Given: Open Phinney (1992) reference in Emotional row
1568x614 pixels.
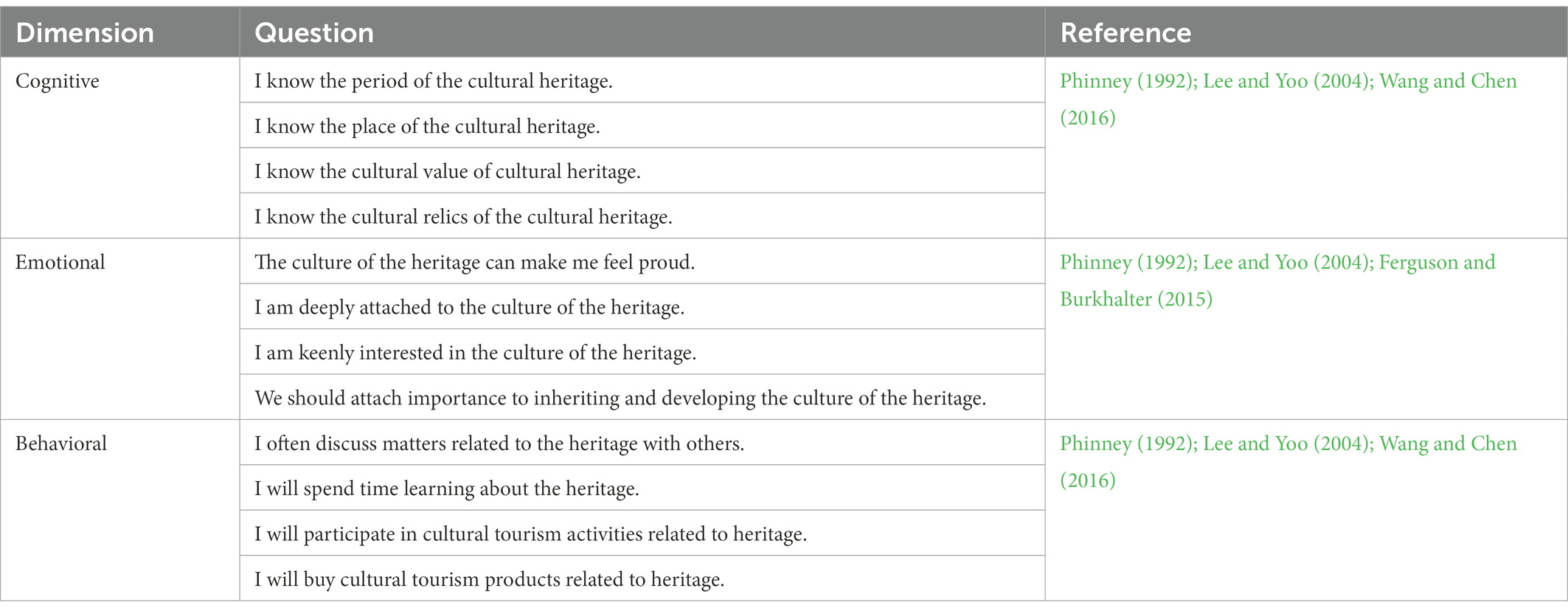Looking at the screenshot, I should (x=1128, y=262).
